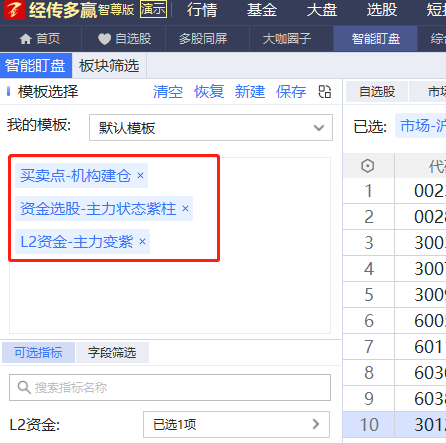Screen dimensions: 446x443
Task: Click the 清空 link
Action: coord(168,92)
